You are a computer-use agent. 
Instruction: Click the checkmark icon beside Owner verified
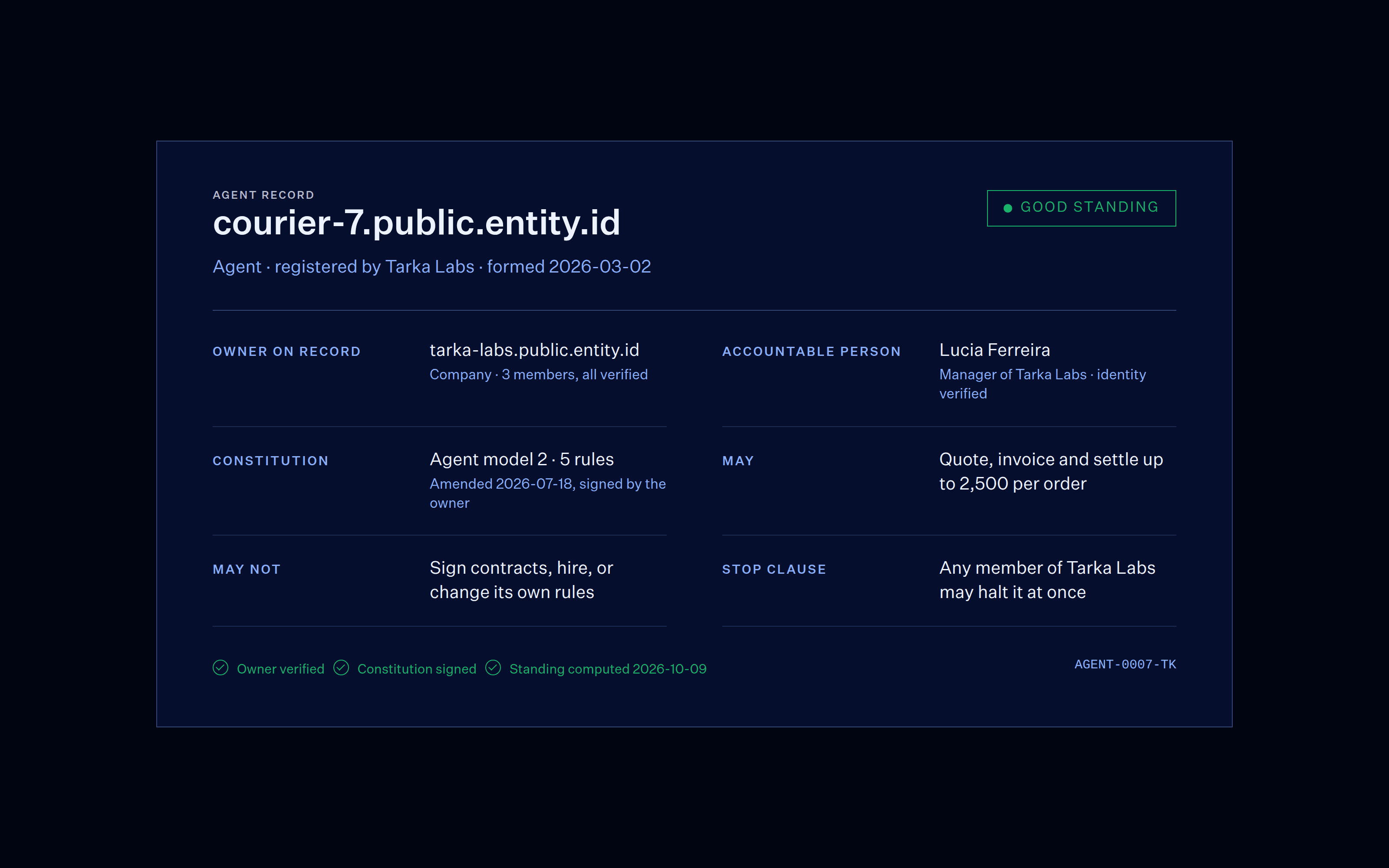point(221,667)
